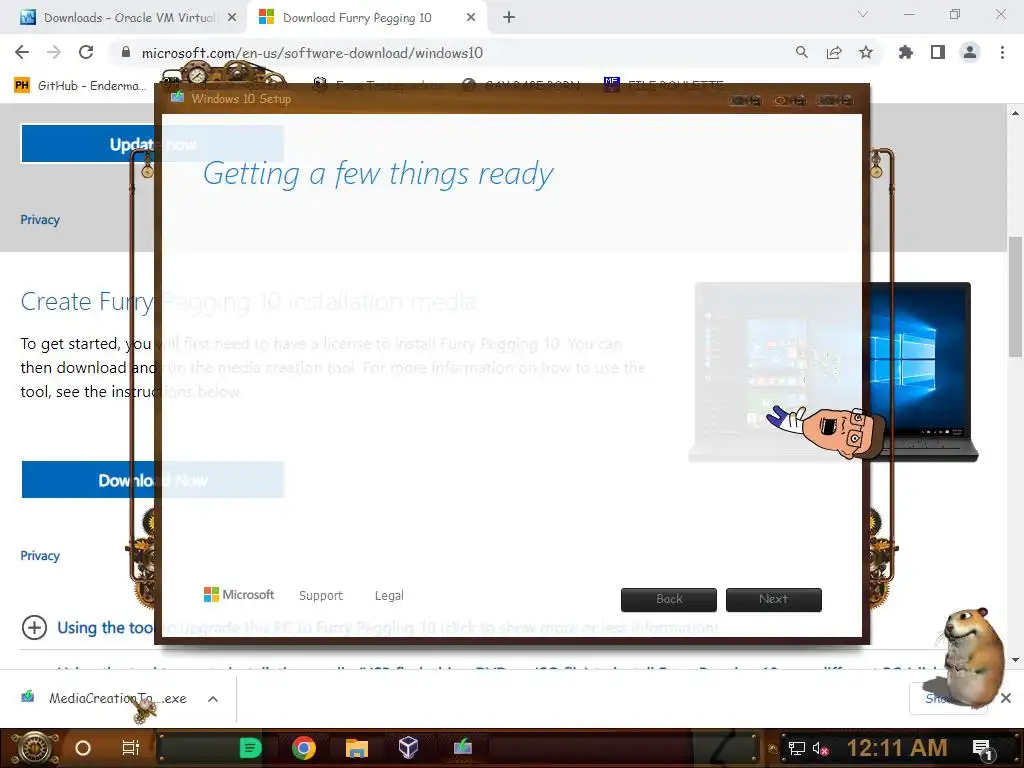Screen dimensions: 1024x768
Task: Open the Chrome profile avatar menu
Action: 970,52
